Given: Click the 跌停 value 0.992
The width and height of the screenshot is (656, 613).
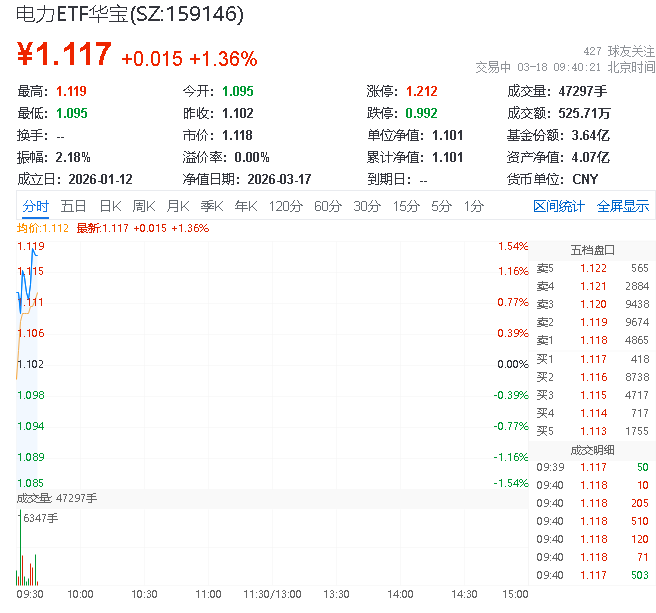Looking at the screenshot, I should coord(421,113).
